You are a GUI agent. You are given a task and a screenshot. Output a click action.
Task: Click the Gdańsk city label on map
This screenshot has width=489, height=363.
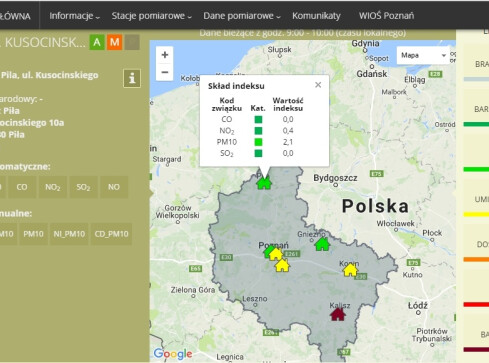tap(372, 74)
